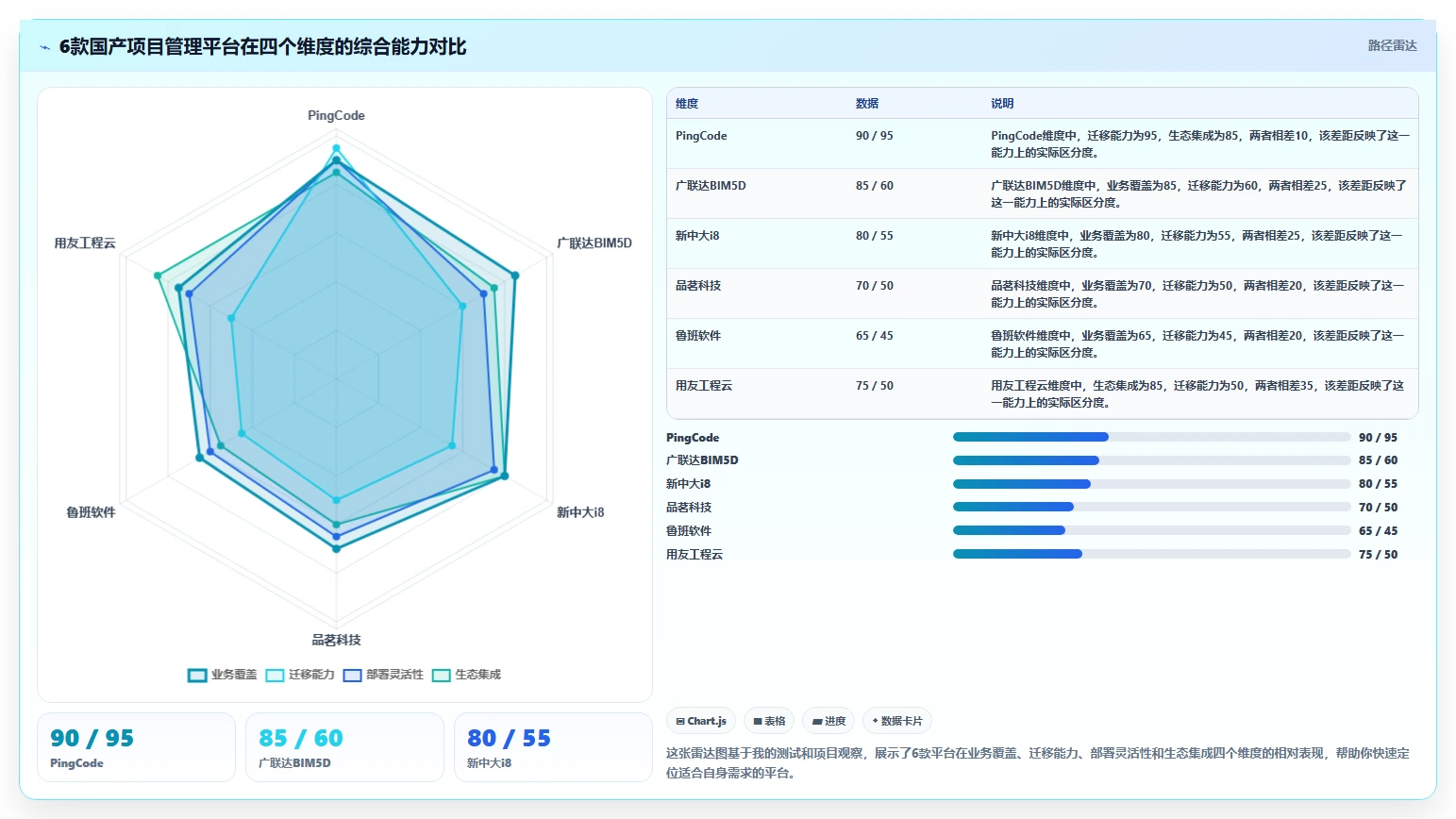The width and height of the screenshot is (1456, 819).
Task: Click the 表格 tag
Action: [769, 721]
